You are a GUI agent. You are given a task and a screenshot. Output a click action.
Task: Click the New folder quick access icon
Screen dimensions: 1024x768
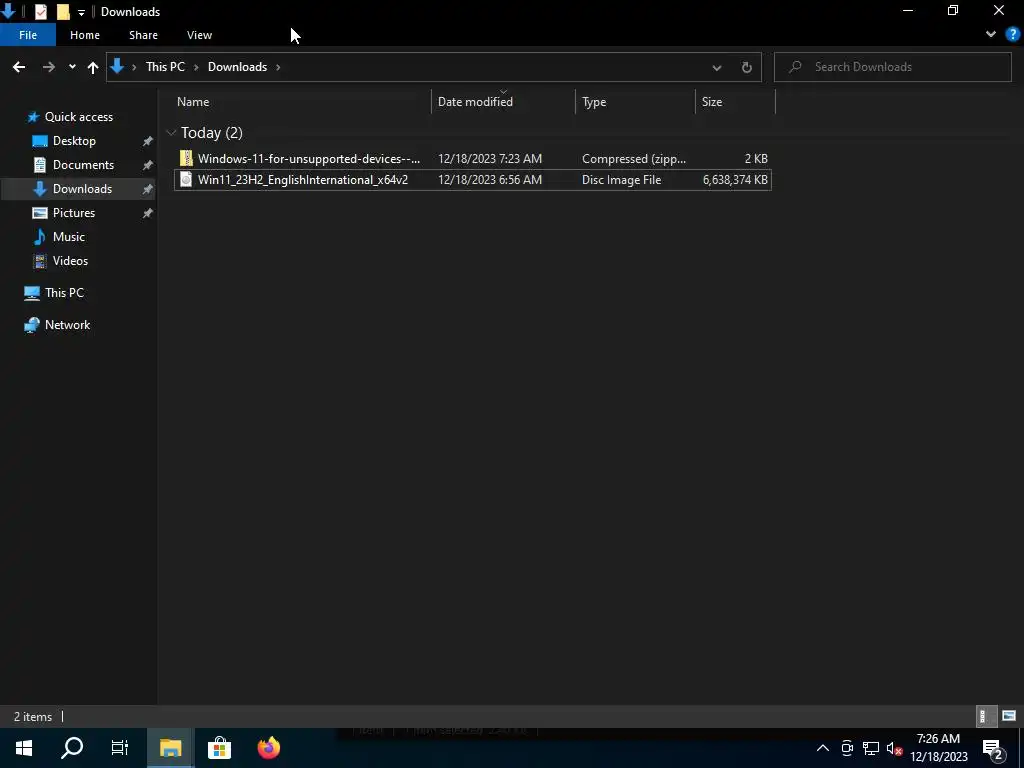point(63,12)
